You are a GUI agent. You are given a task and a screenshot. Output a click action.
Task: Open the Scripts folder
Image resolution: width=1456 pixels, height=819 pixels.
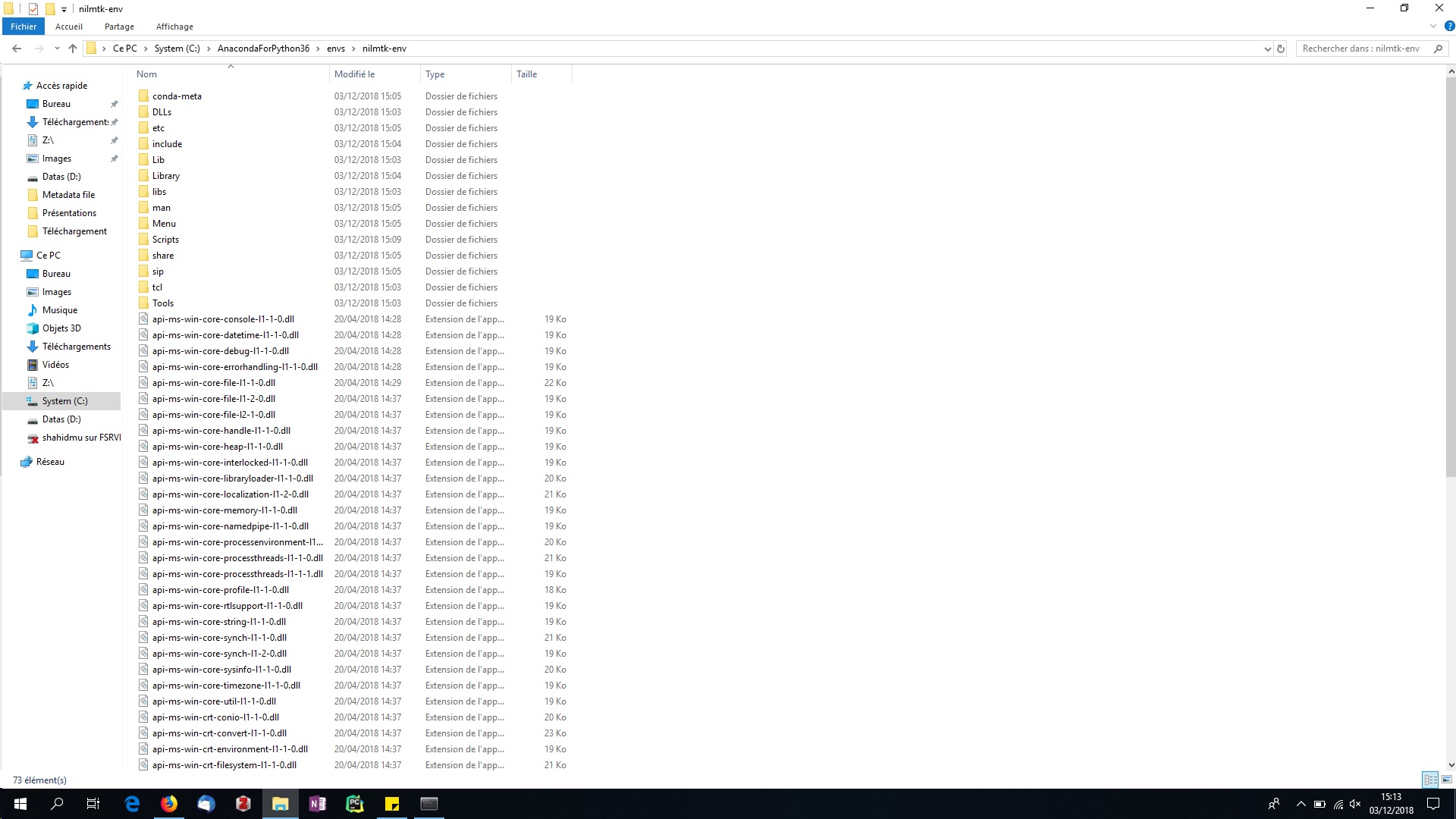tap(165, 240)
